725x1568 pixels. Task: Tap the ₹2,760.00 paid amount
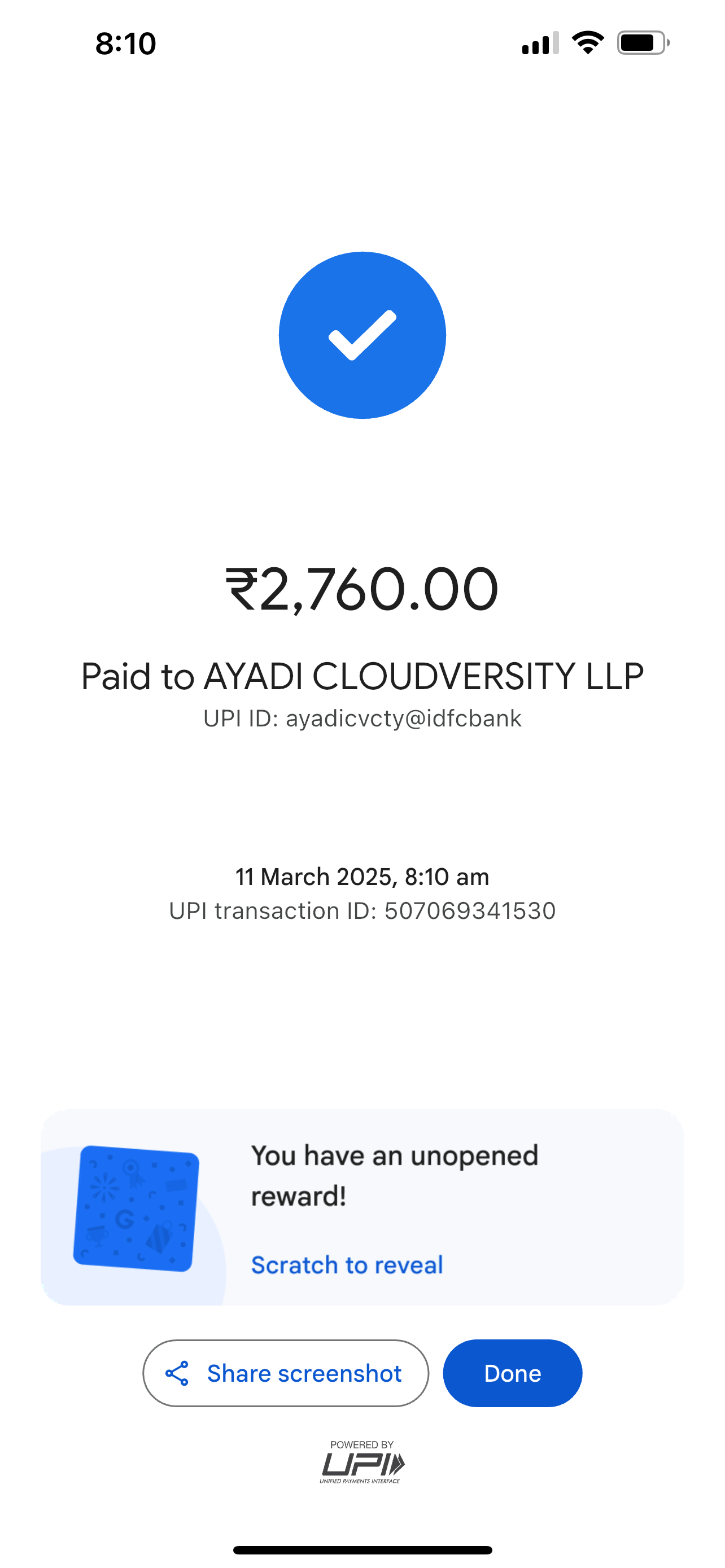click(x=362, y=589)
